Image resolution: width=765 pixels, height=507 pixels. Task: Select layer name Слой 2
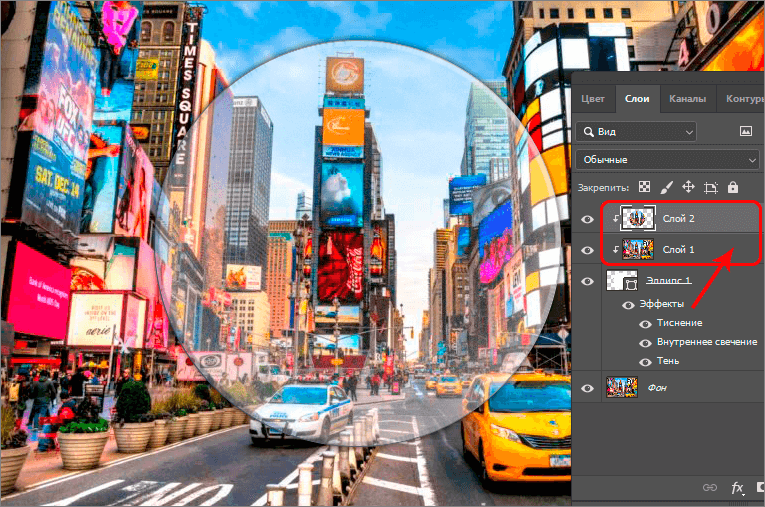(678, 219)
